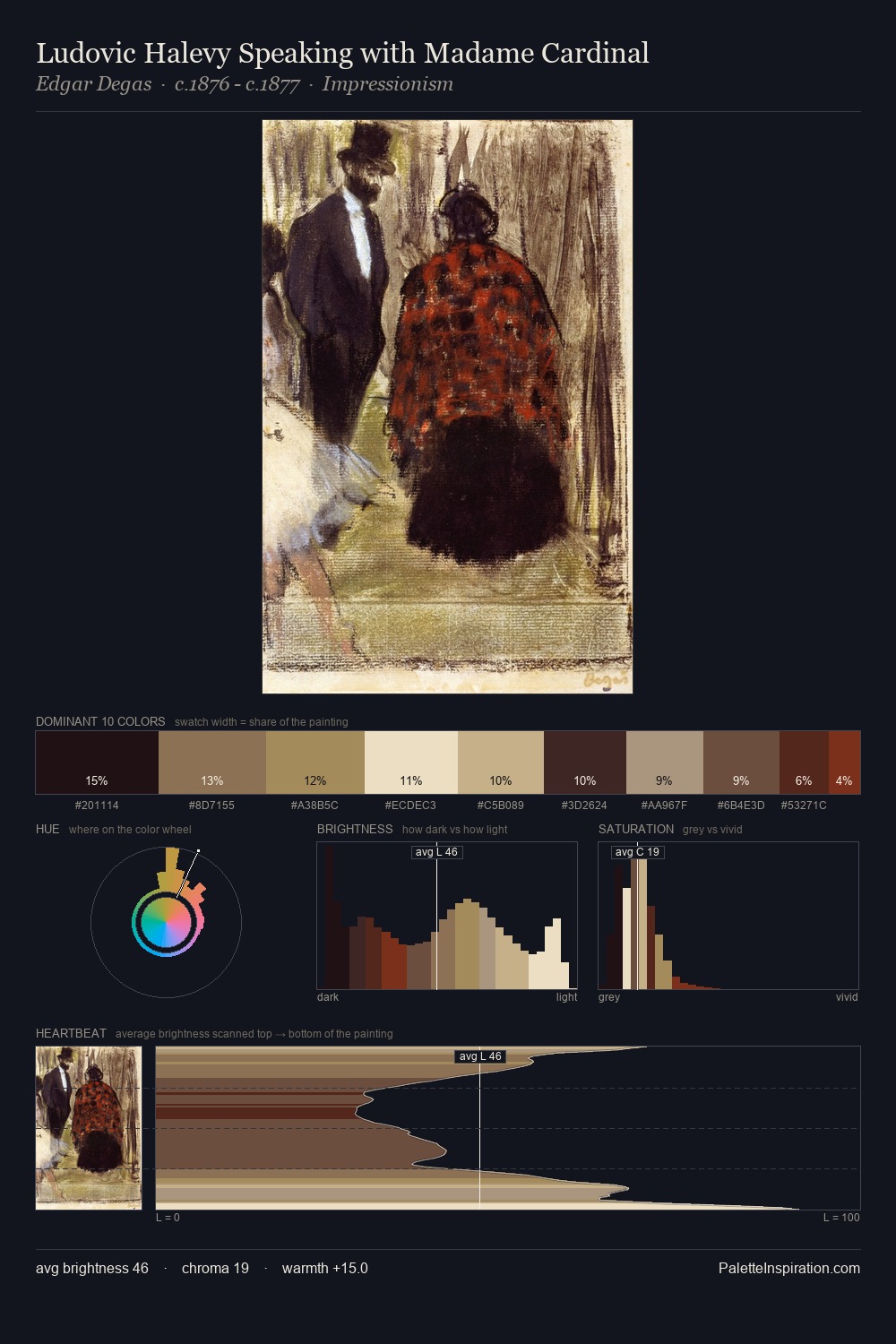Select the 10% beige swatch #C5B089

(501, 762)
